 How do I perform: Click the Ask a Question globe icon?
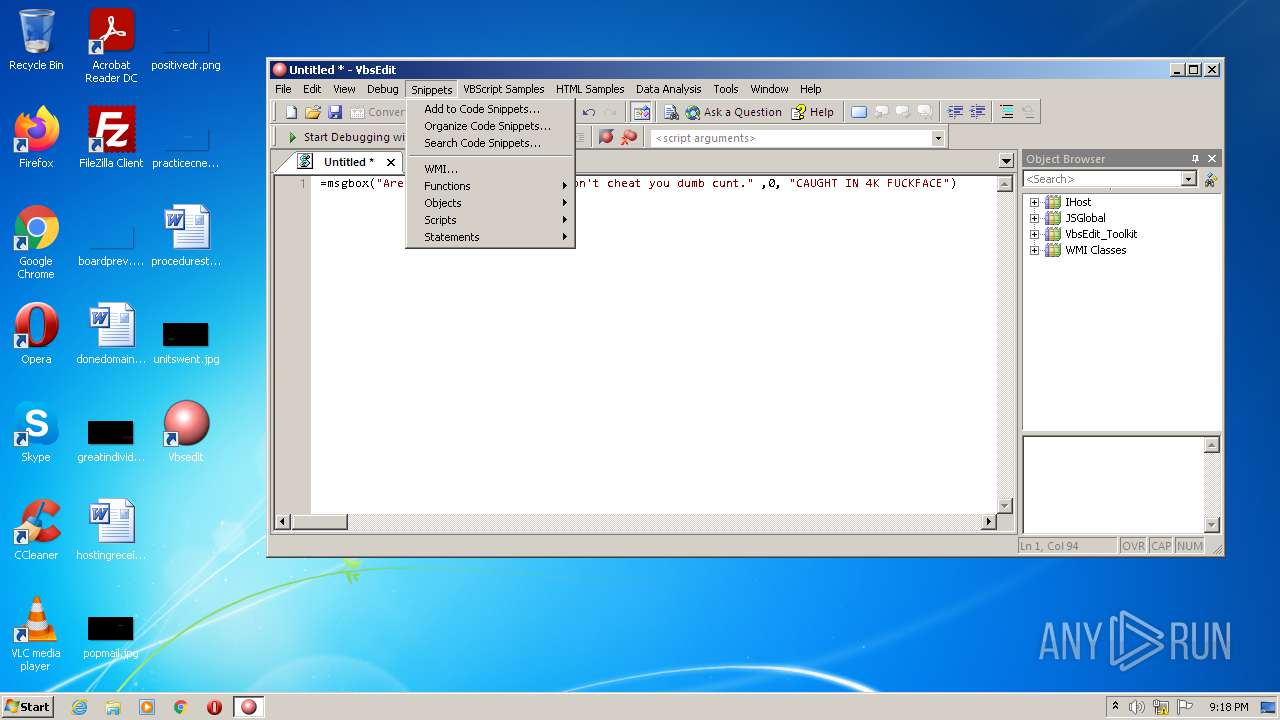(692, 112)
